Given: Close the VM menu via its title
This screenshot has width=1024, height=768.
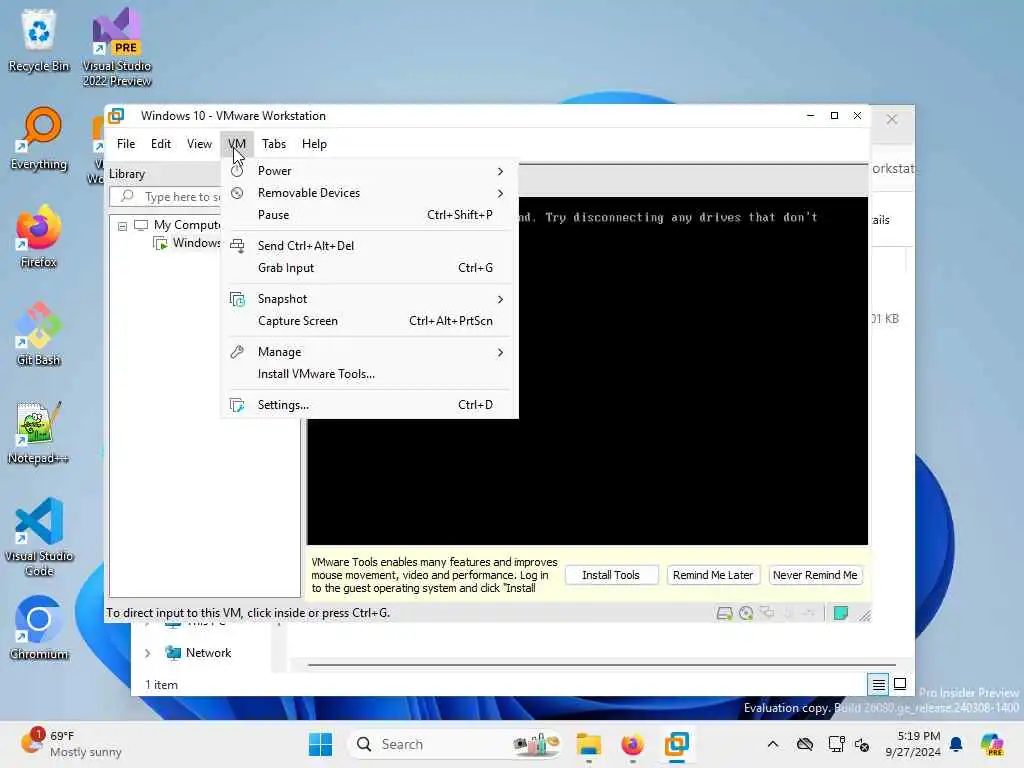Looking at the screenshot, I should 237,144.
